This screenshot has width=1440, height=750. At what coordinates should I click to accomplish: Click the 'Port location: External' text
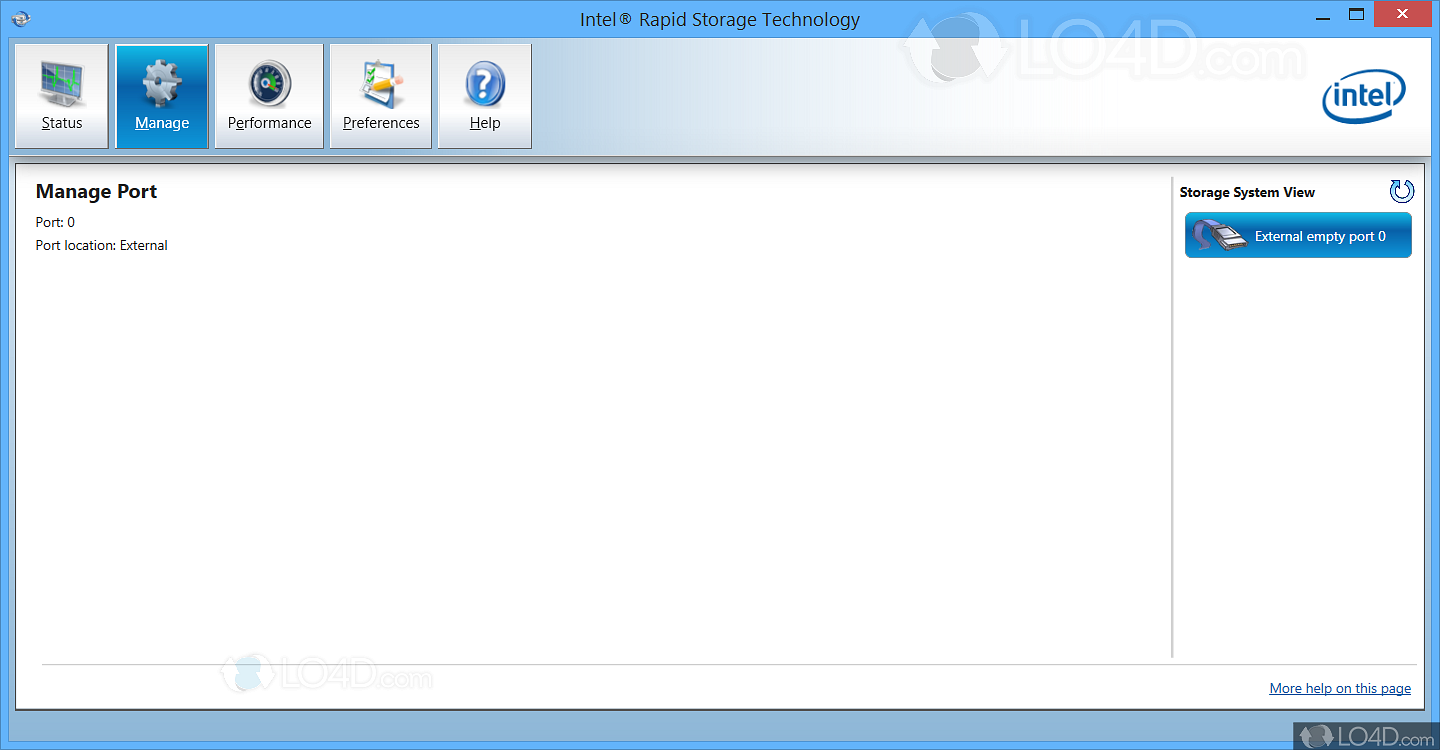(102, 245)
